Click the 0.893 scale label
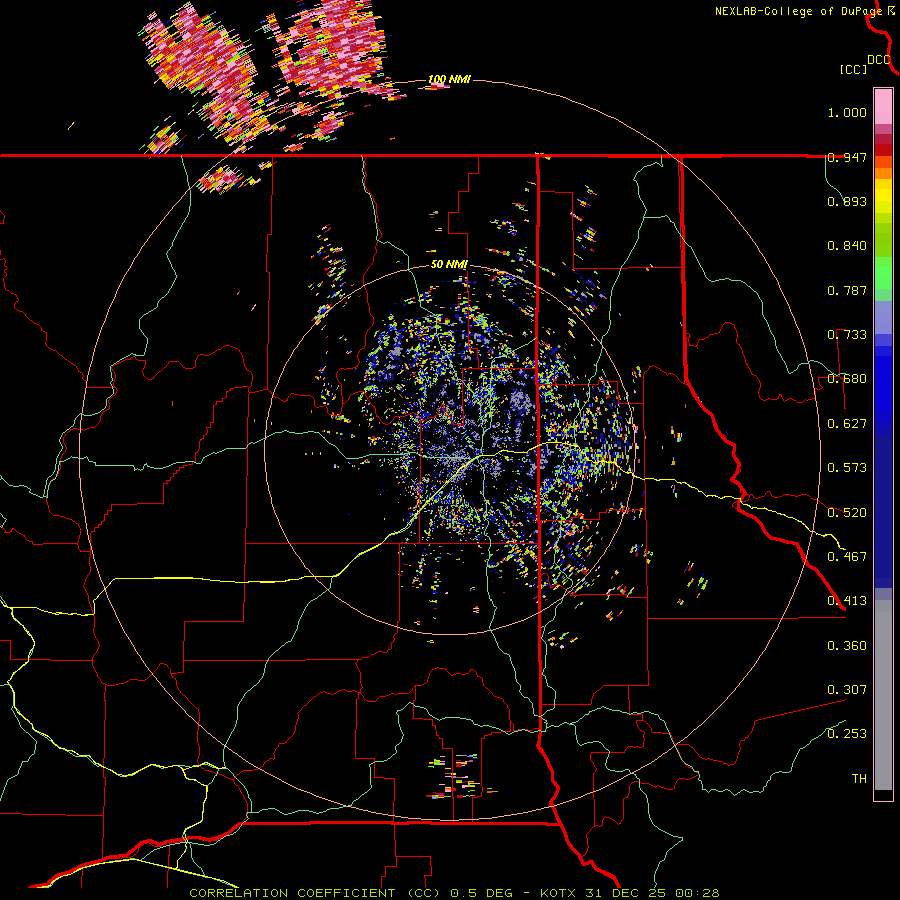 click(847, 201)
